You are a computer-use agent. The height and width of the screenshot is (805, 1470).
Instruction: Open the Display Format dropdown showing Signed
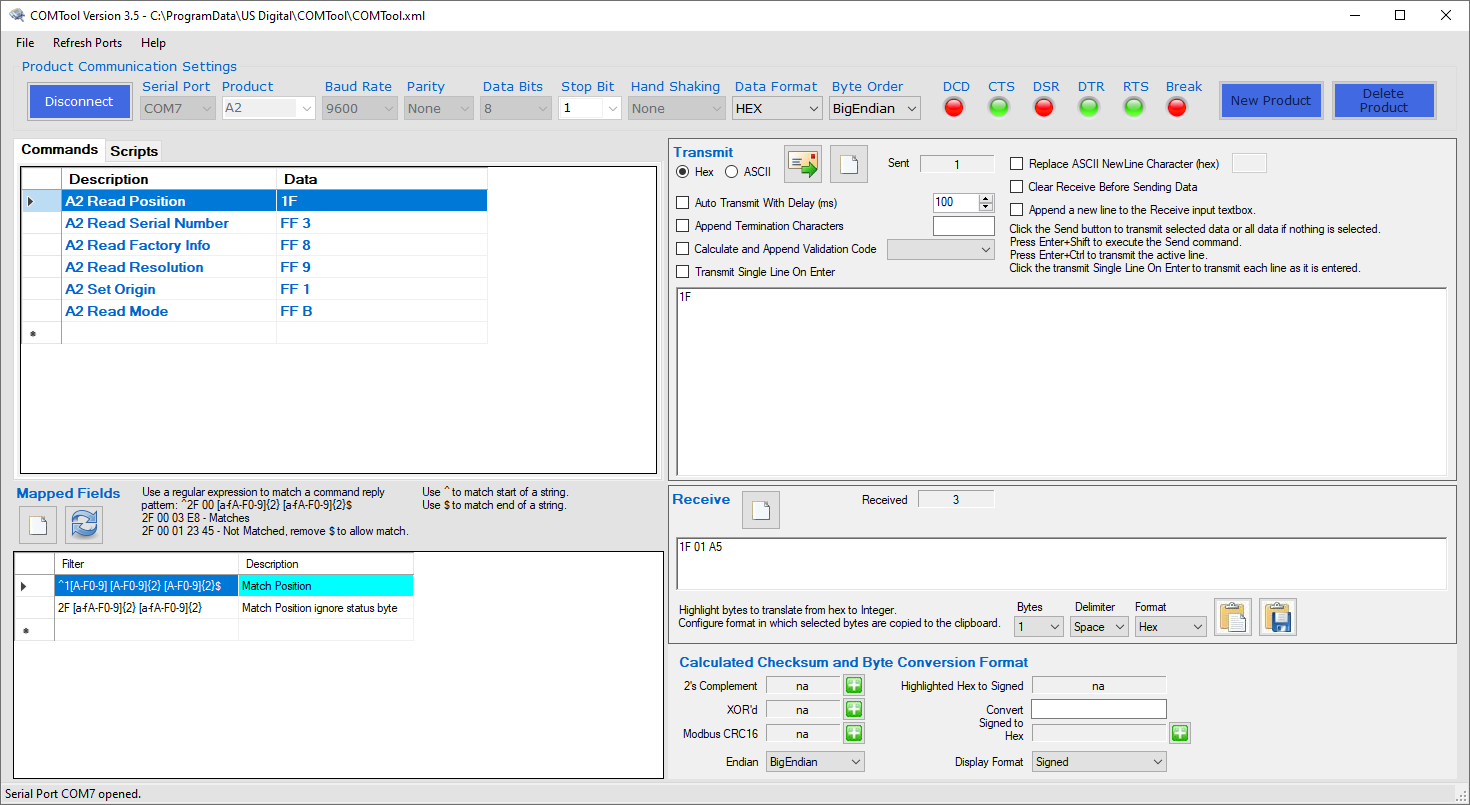1098,761
